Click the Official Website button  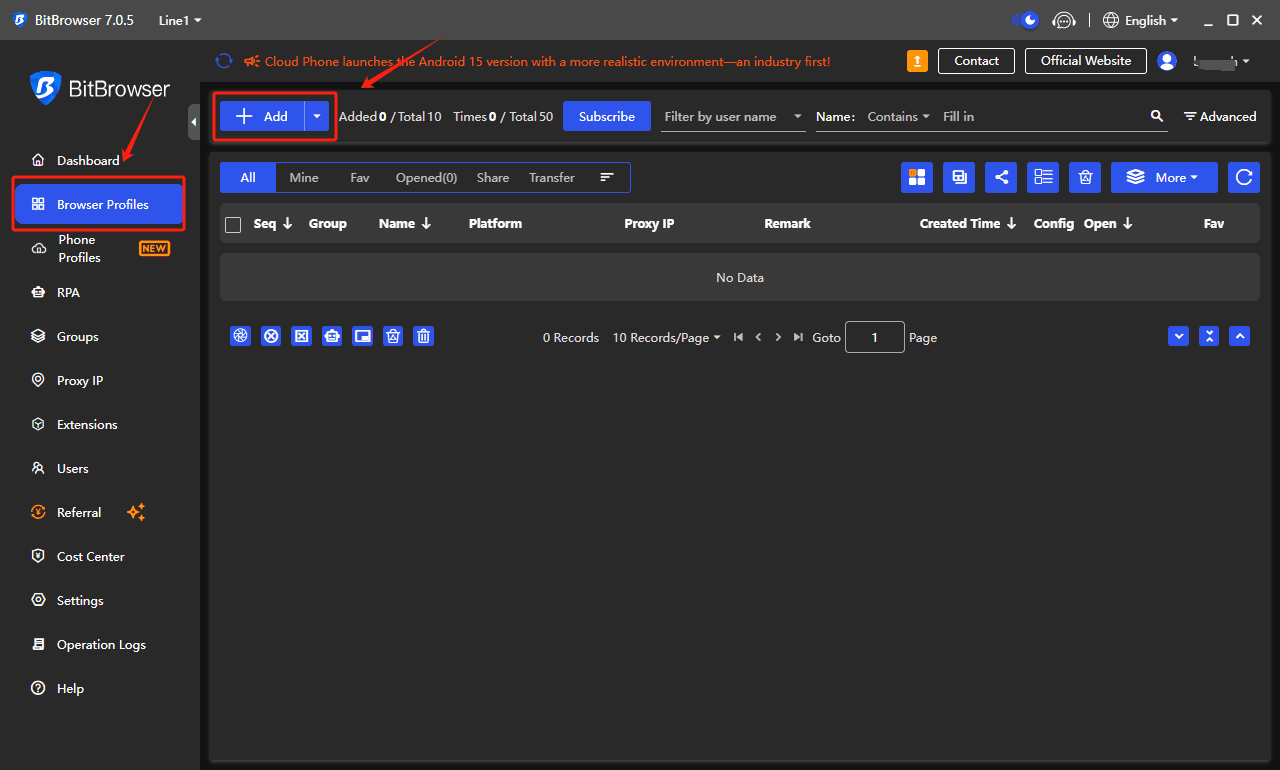tap(1085, 61)
